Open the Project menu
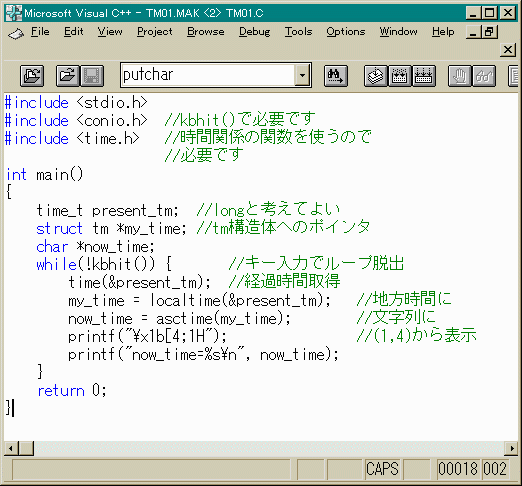This screenshot has height=486, width=522. 155,32
